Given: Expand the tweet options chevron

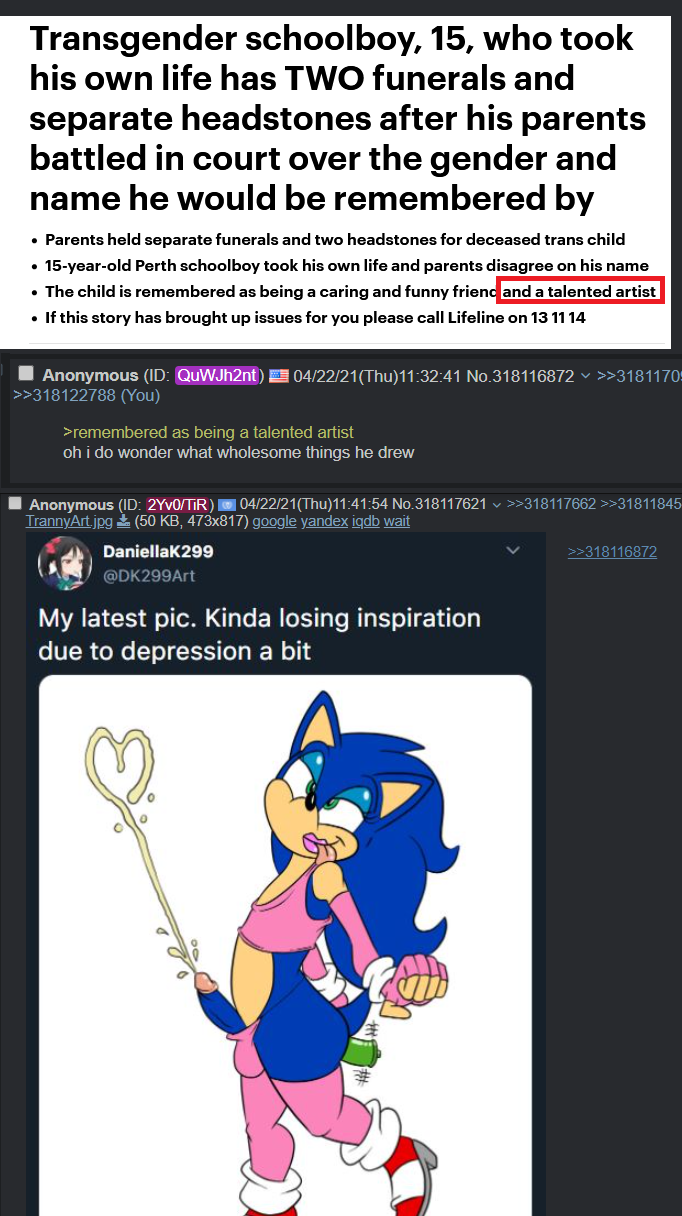Looking at the screenshot, I should 513,551.
